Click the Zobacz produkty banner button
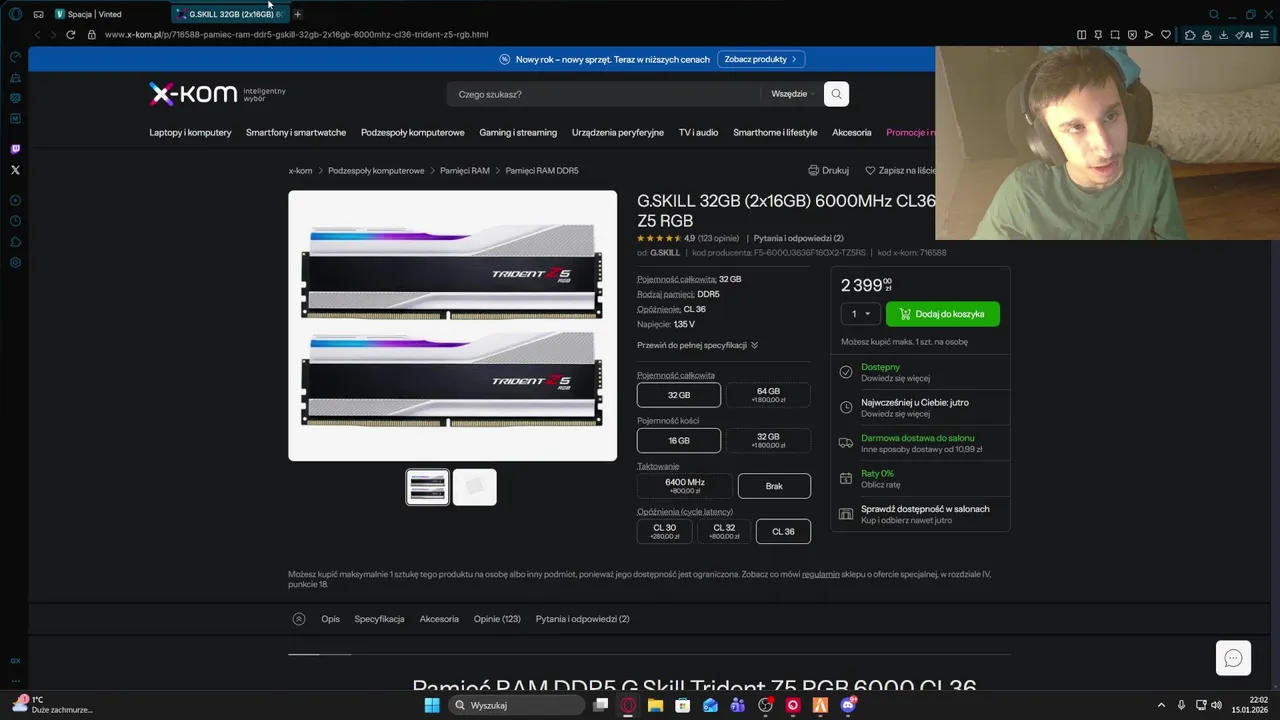 point(761,59)
